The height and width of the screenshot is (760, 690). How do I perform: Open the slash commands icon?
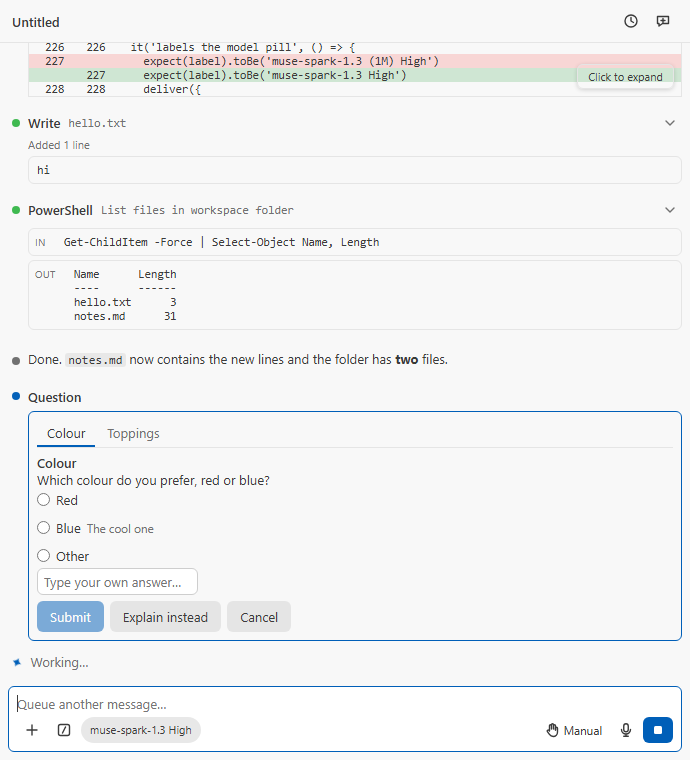pyautogui.click(x=64, y=730)
